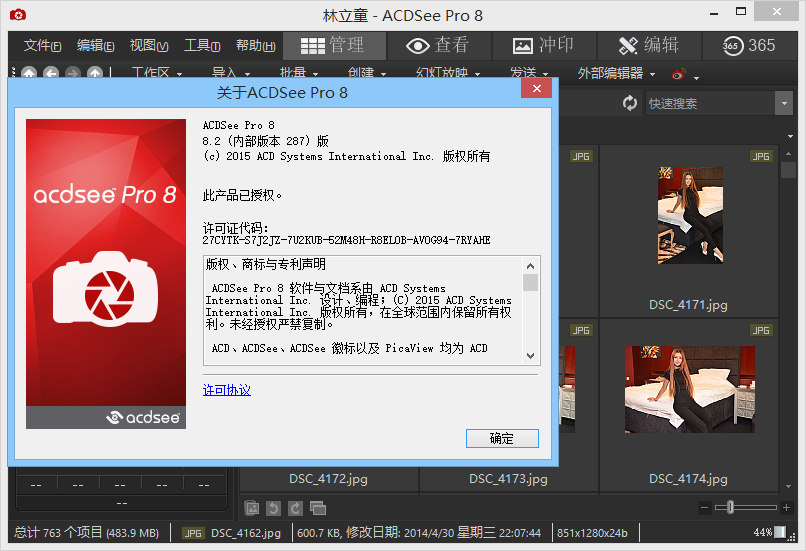Click the DSC_4172.jpg file name
The image size is (806, 551).
pos(328,479)
